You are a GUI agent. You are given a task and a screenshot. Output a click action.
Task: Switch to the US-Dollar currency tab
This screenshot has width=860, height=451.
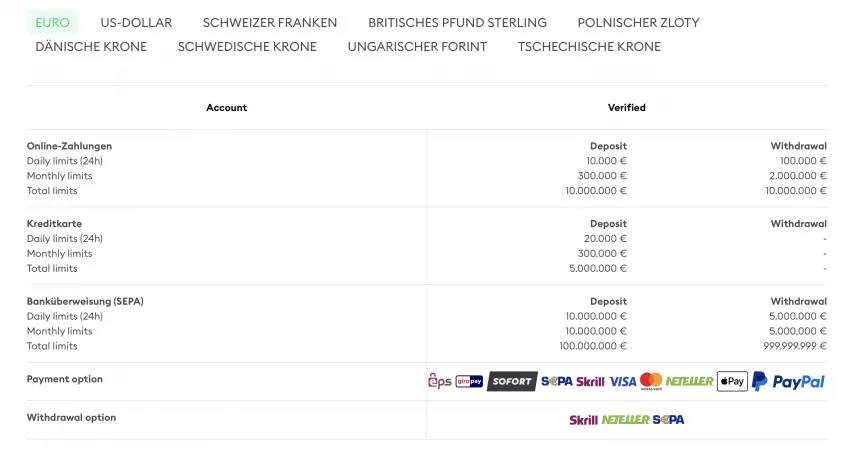tap(136, 22)
